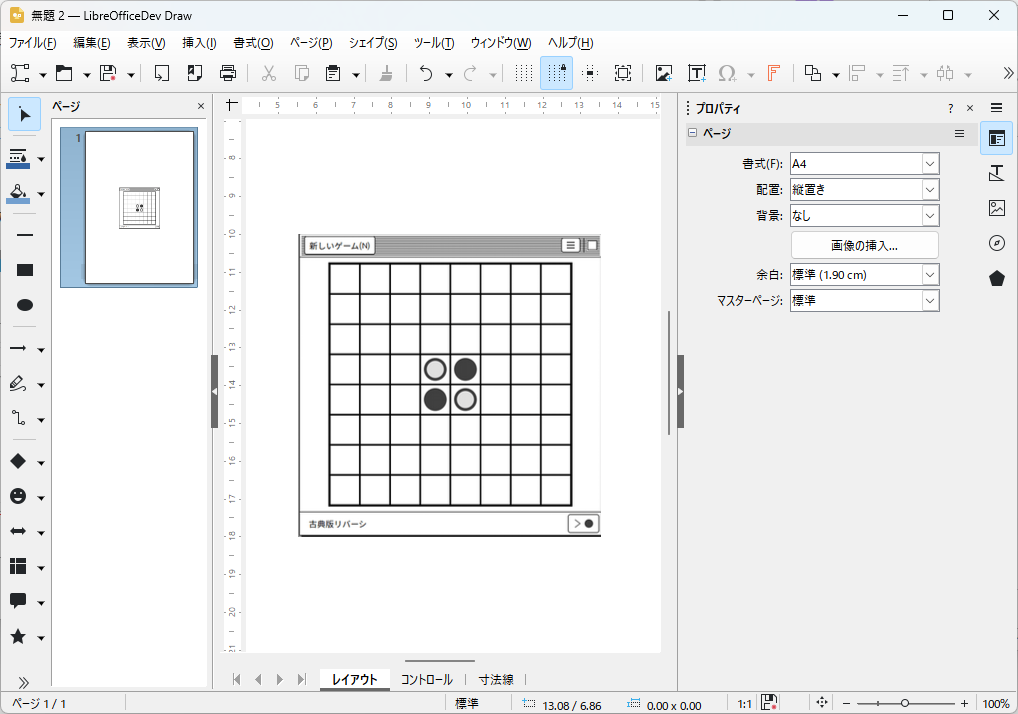Select the smiley Symbol Shapes tool

click(x=18, y=497)
